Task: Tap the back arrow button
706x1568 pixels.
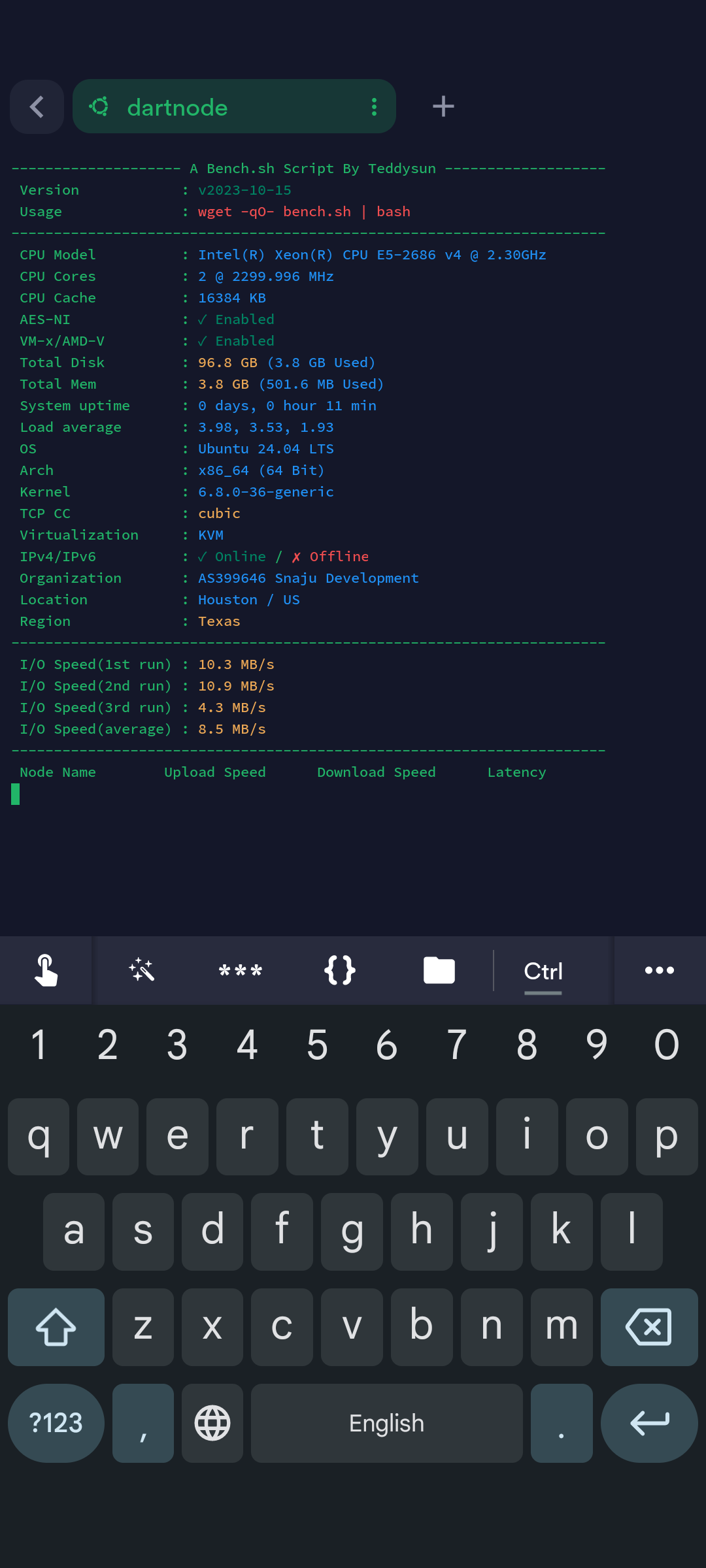Action: point(37,107)
